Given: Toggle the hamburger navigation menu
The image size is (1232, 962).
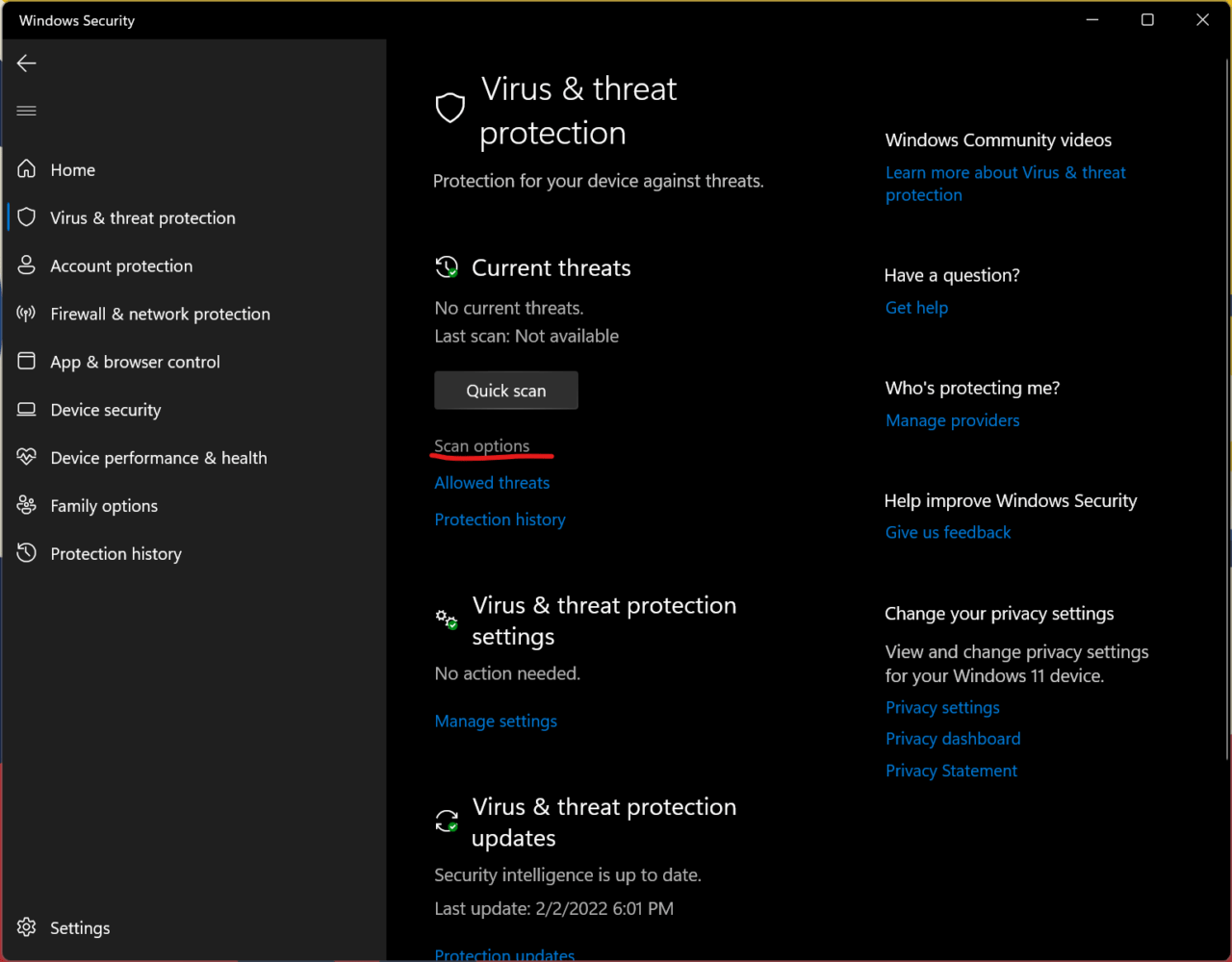Looking at the screenshot, I should coord(27,111).
